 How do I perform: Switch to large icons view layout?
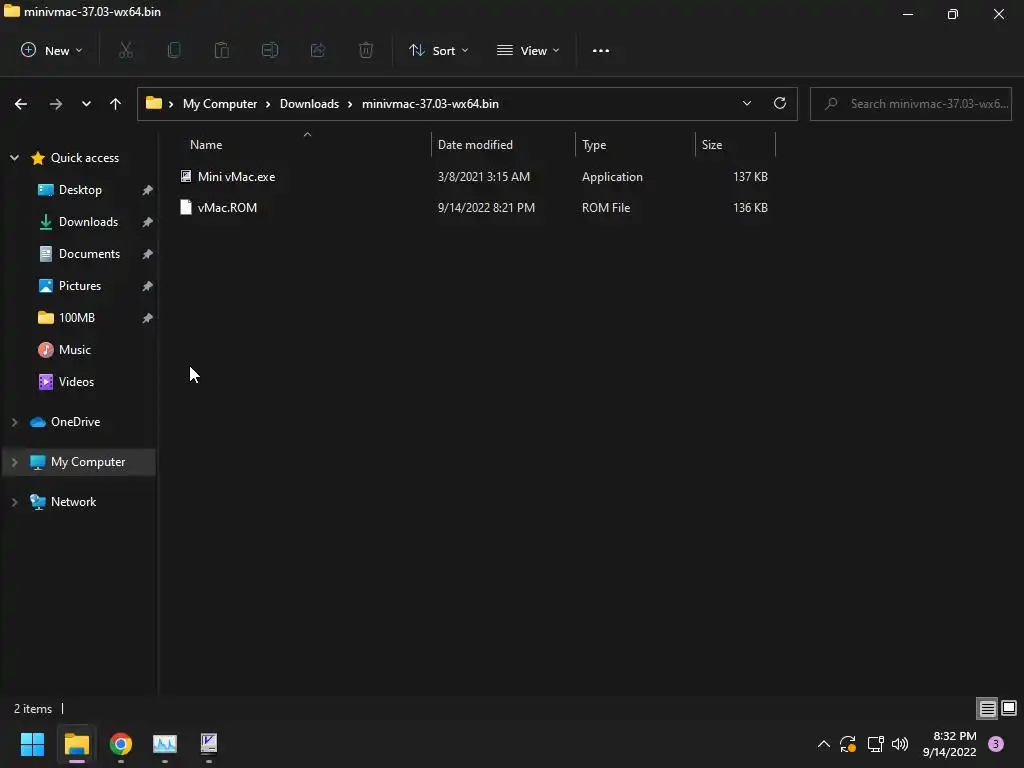1009,708
